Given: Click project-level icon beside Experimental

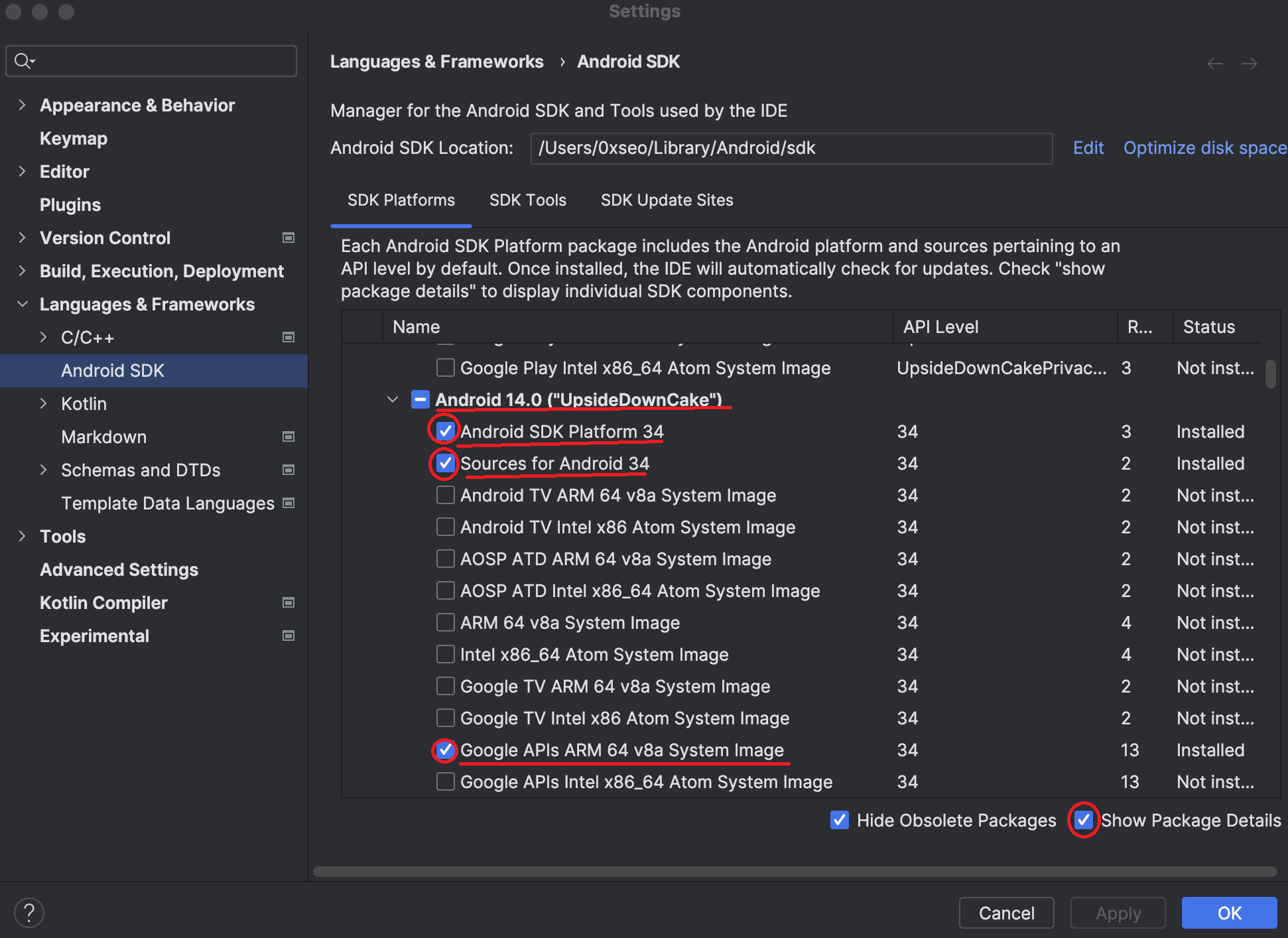Looking at the screenshot, I should pyautogui.click(x=289, y=636).
